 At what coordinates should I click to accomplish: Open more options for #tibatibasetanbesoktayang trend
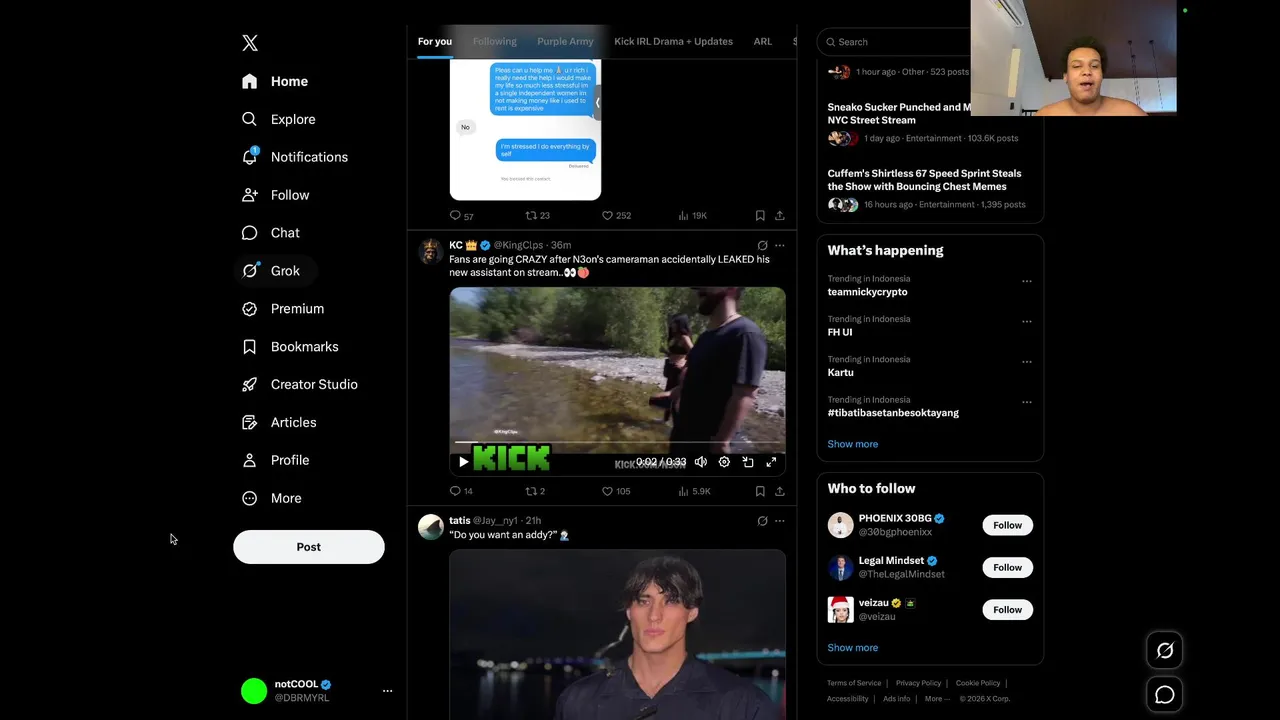click(1026, 402)
